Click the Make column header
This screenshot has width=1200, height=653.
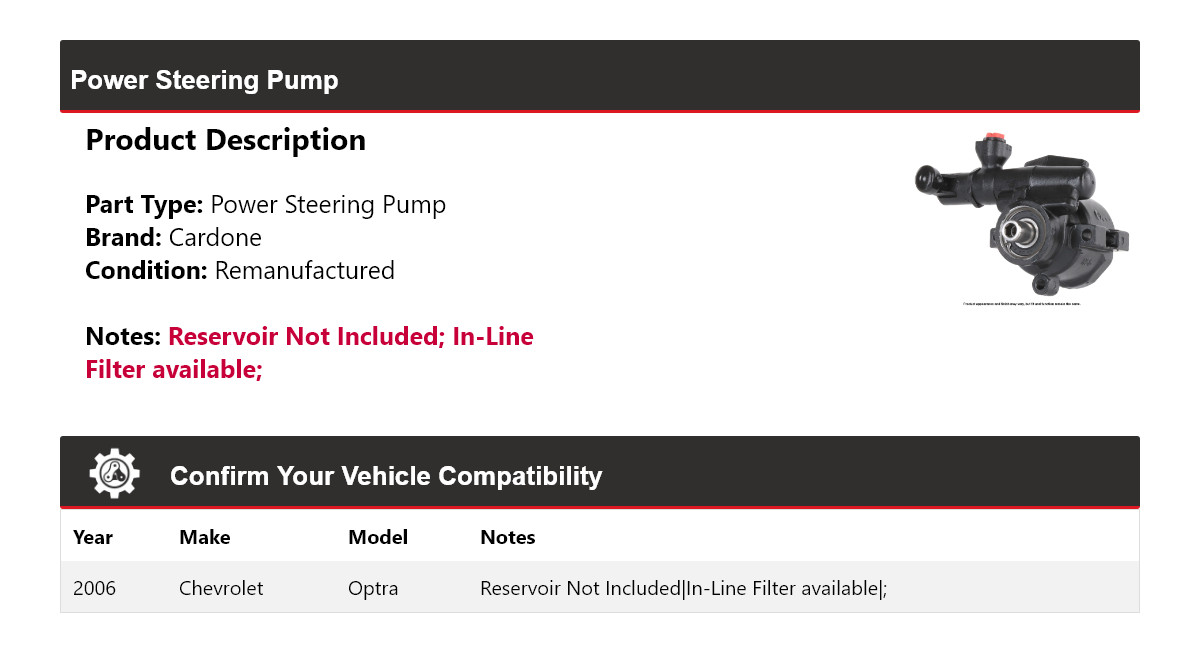[204, 537]
